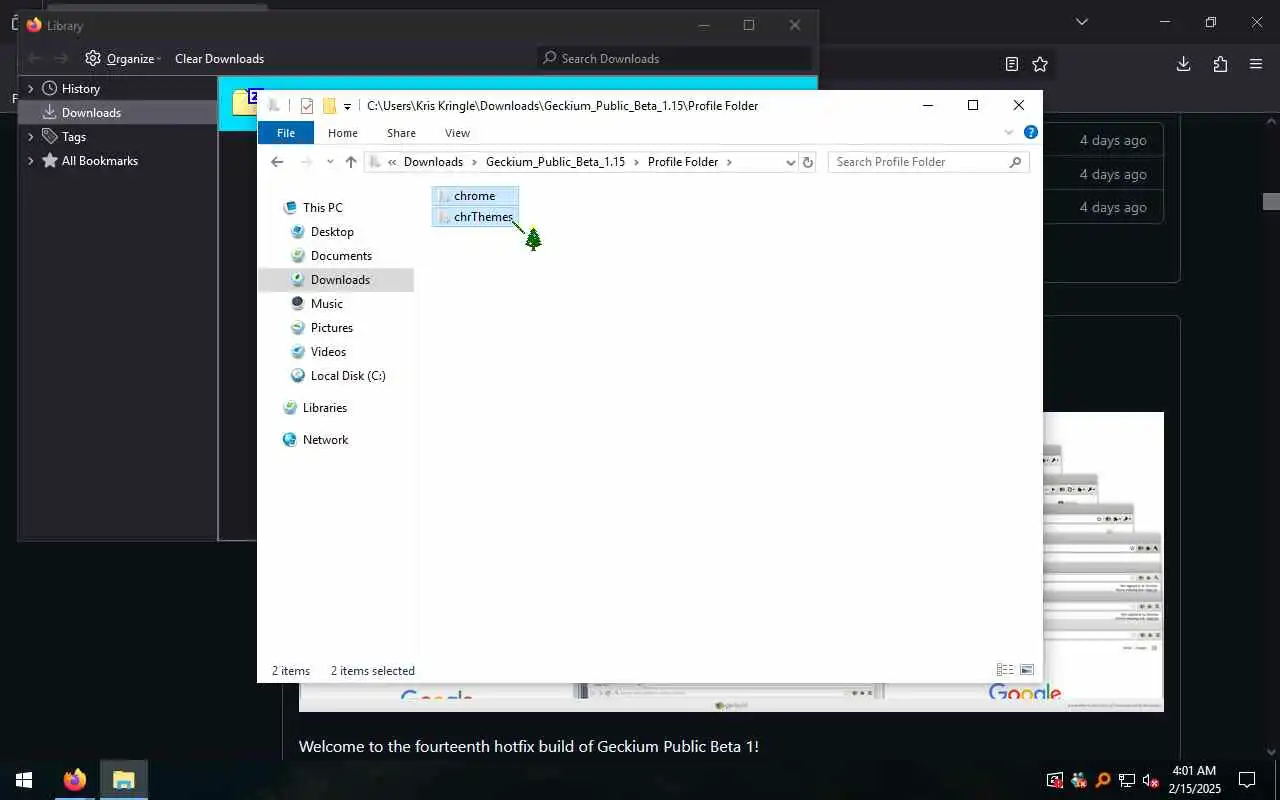The height and width of the screenshot is (800, 1280).
Task: Expand chevron after Profile Folder breadcrumb
Action: point(729,162)
